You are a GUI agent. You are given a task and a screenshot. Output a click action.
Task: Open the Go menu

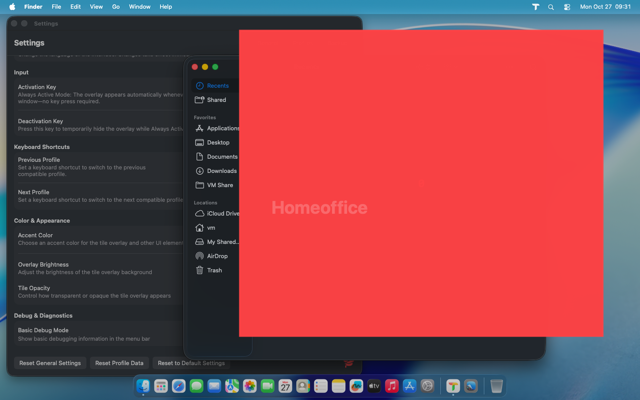tap(116, 7)
